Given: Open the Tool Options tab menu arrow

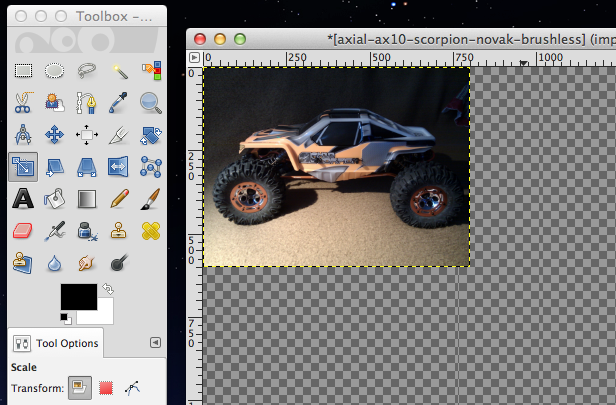Looking at the screenshot, I should point(155,342).
